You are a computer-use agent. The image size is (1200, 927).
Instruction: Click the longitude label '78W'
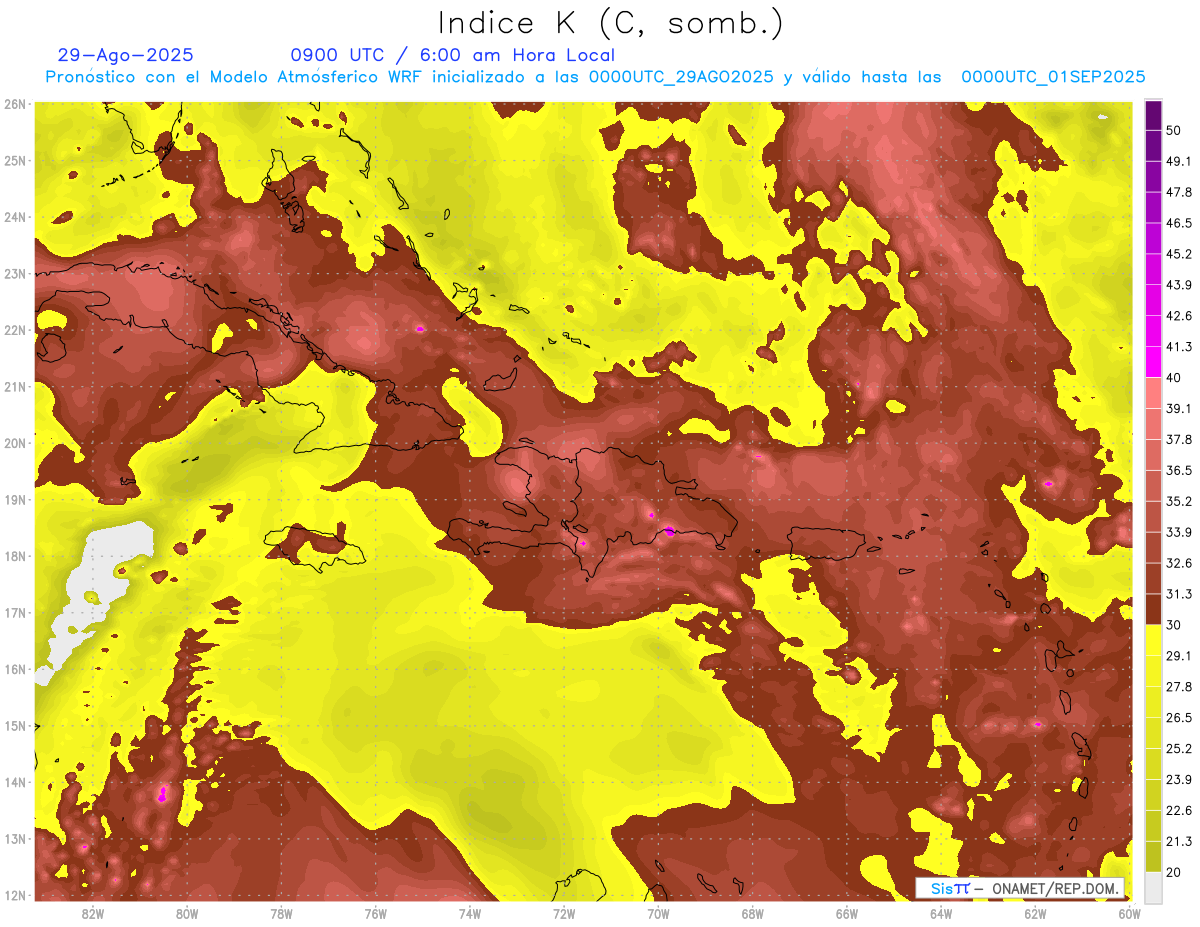[281, 914]
